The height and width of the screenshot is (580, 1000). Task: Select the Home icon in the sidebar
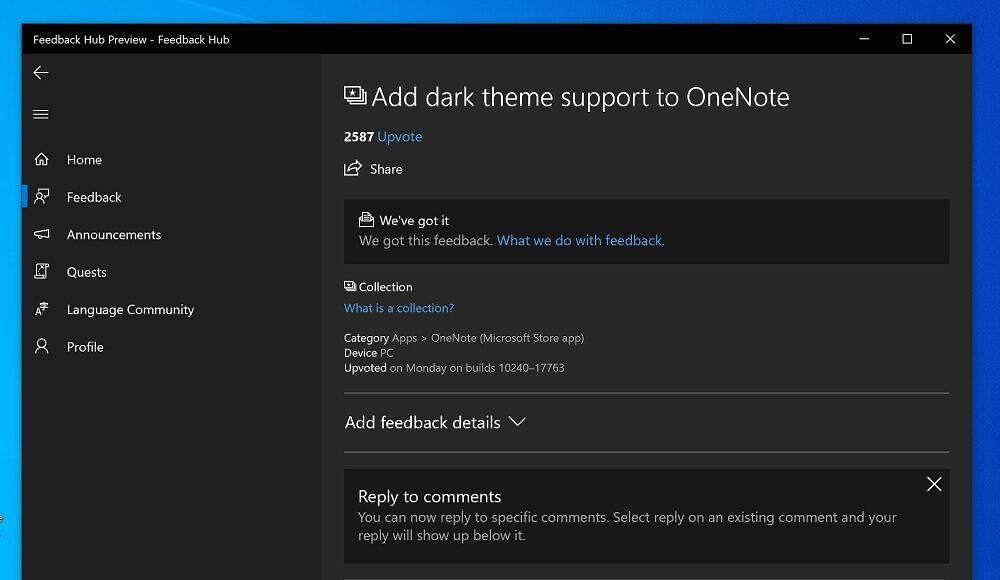pos(41,159)
